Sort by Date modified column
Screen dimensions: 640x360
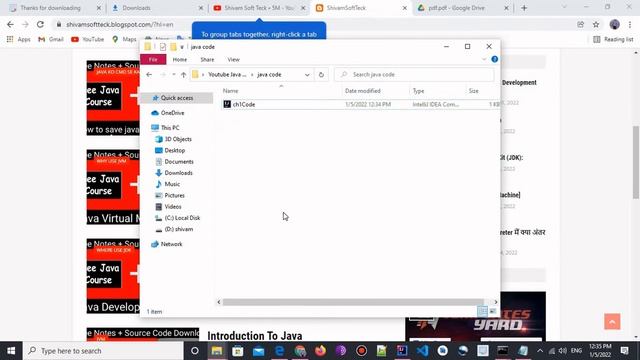363,91
